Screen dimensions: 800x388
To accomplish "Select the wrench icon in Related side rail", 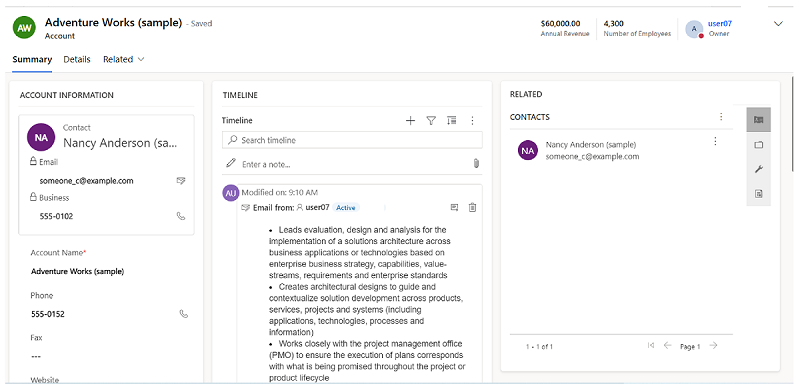I will coord(759,169).
